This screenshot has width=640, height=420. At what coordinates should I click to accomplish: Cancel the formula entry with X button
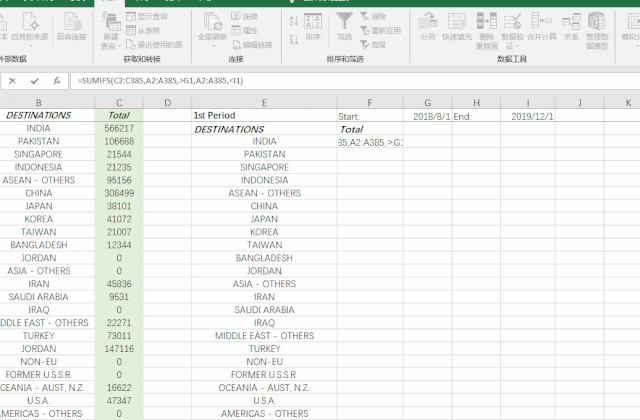tap(12, 81)
